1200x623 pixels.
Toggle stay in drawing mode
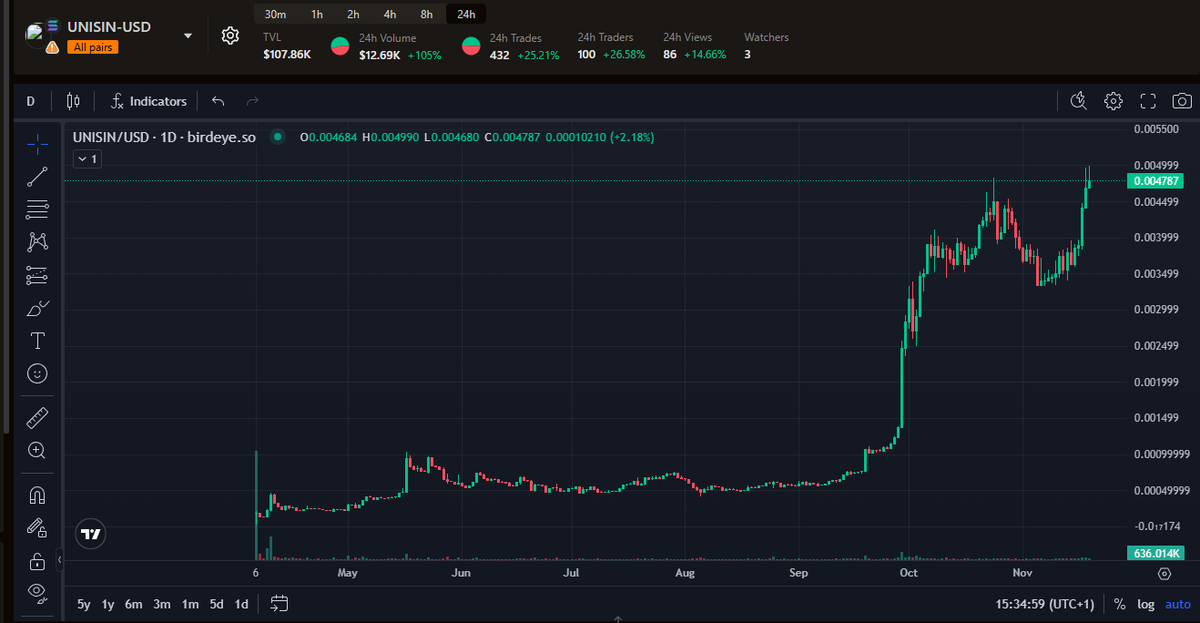click(37, 527)
